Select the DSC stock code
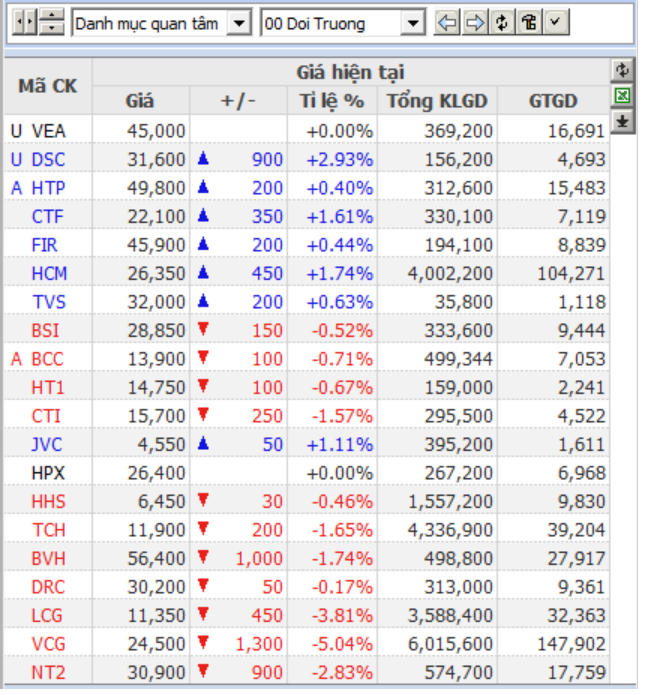 click(48, 160)
